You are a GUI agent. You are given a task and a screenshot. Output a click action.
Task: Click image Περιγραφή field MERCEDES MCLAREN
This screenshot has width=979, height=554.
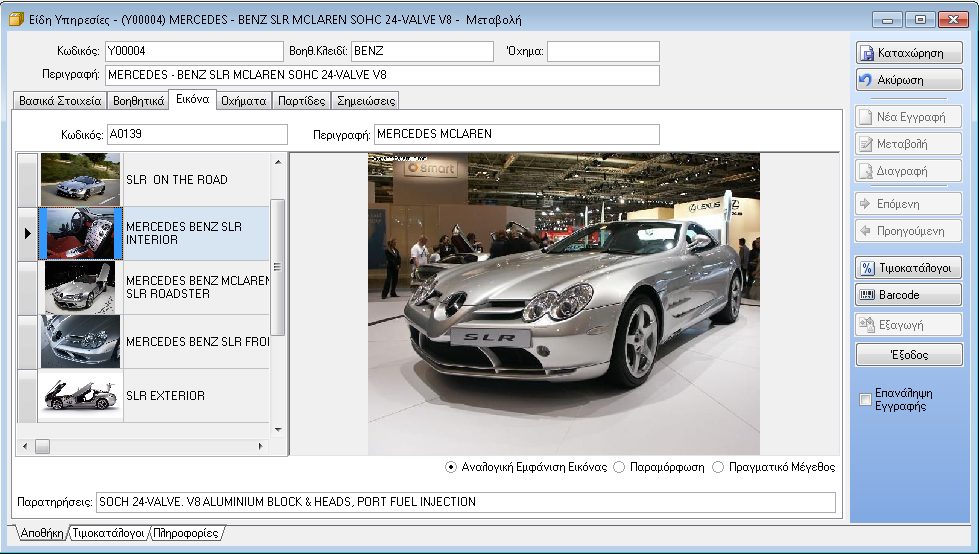(517, 134)
